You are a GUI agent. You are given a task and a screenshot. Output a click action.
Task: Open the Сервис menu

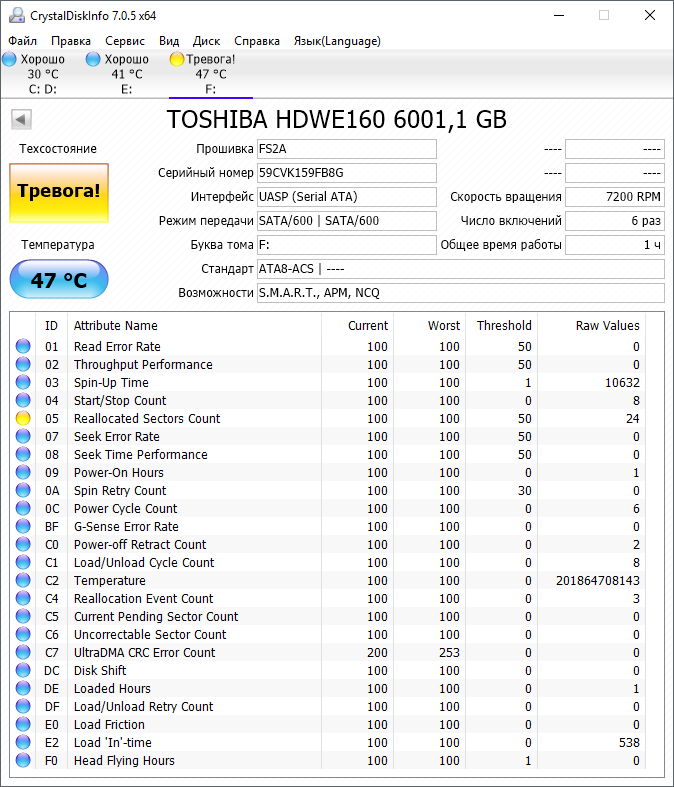(x=125, y=41)
